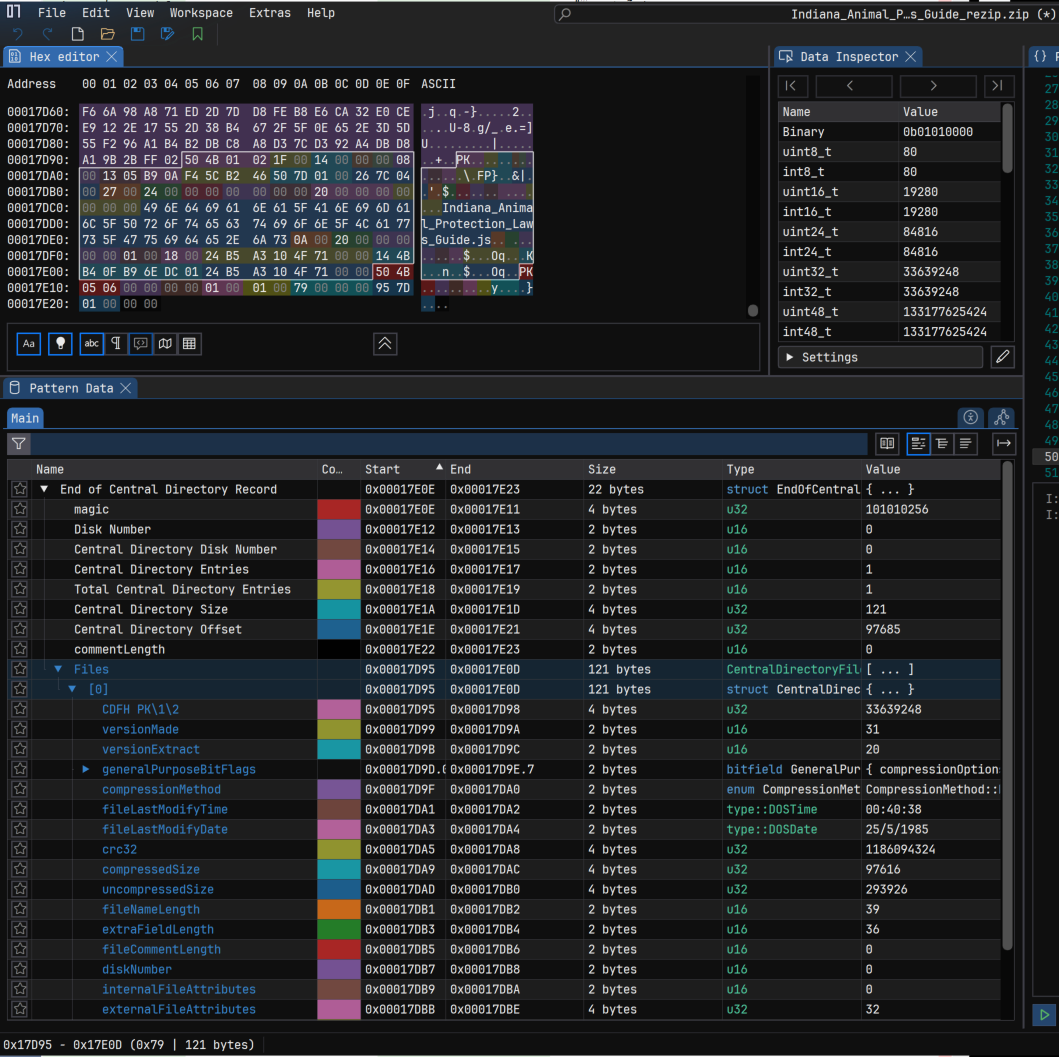The width and height of the screenshot is (1059, 1057).
Task: Open the Workspace menu
Action: tap(201, 13)
